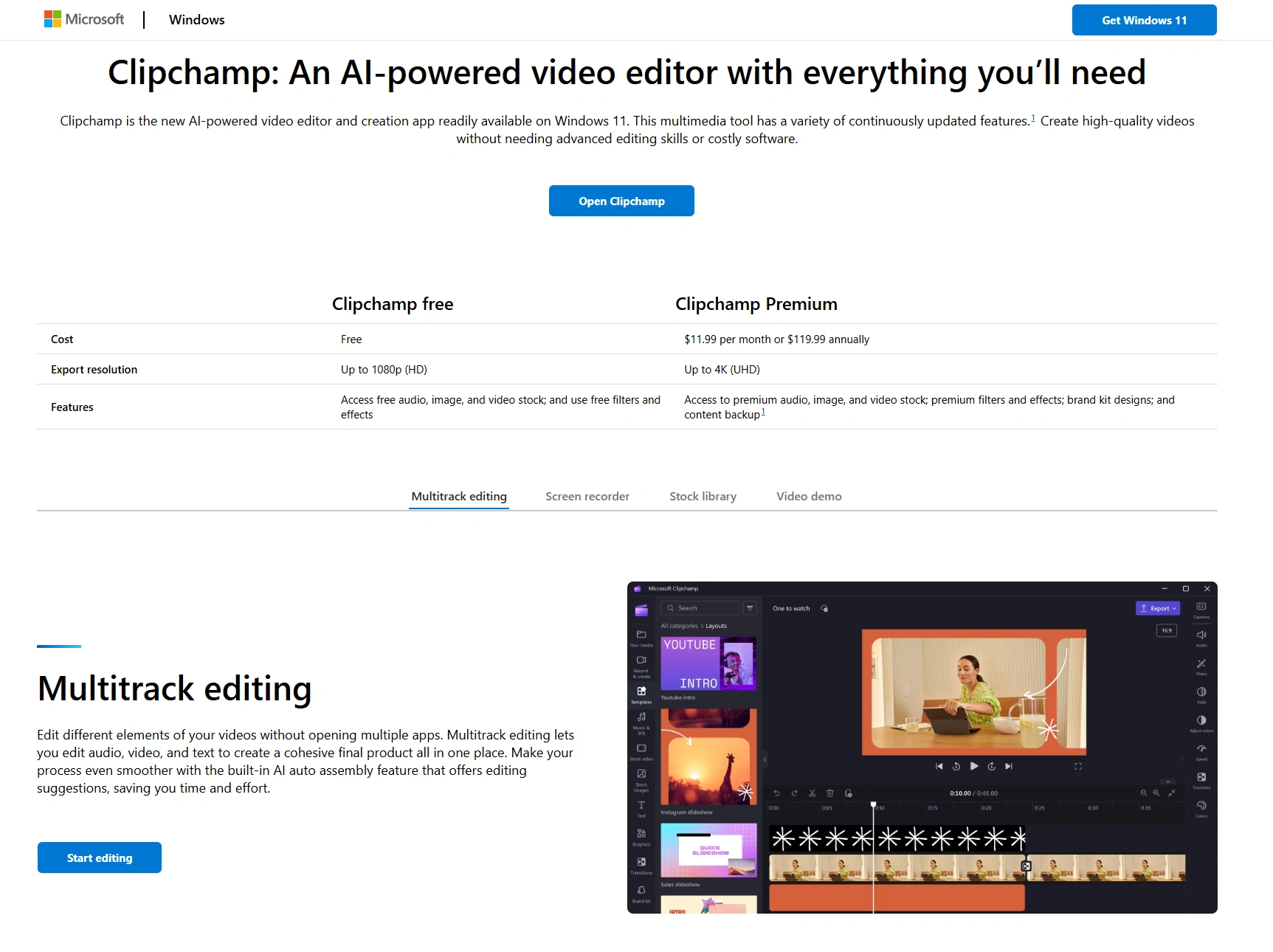Viewport: 1273px width, 952px height.
Task: Click the fullscreen preview icon
Action: click(x=1078, y=766)
